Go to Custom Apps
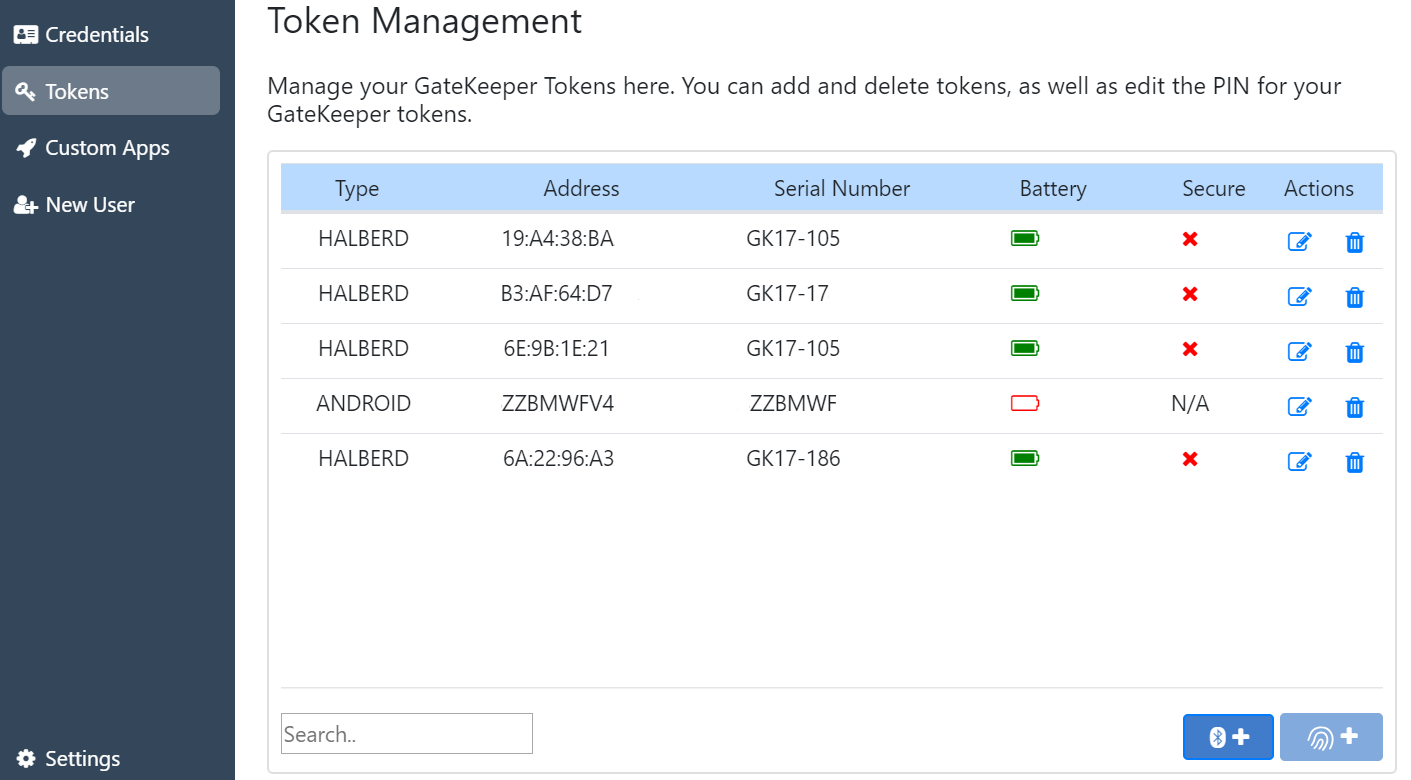 point(107,148)
